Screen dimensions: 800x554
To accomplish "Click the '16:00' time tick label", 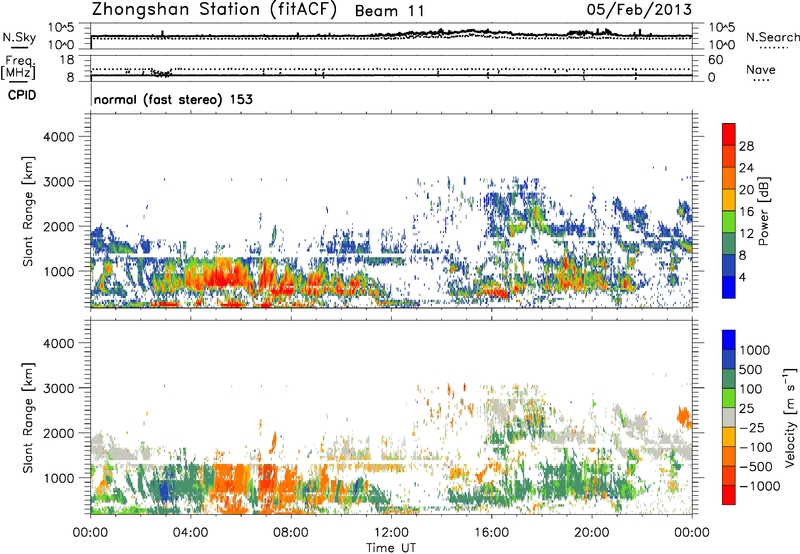I will coord(491,533).
